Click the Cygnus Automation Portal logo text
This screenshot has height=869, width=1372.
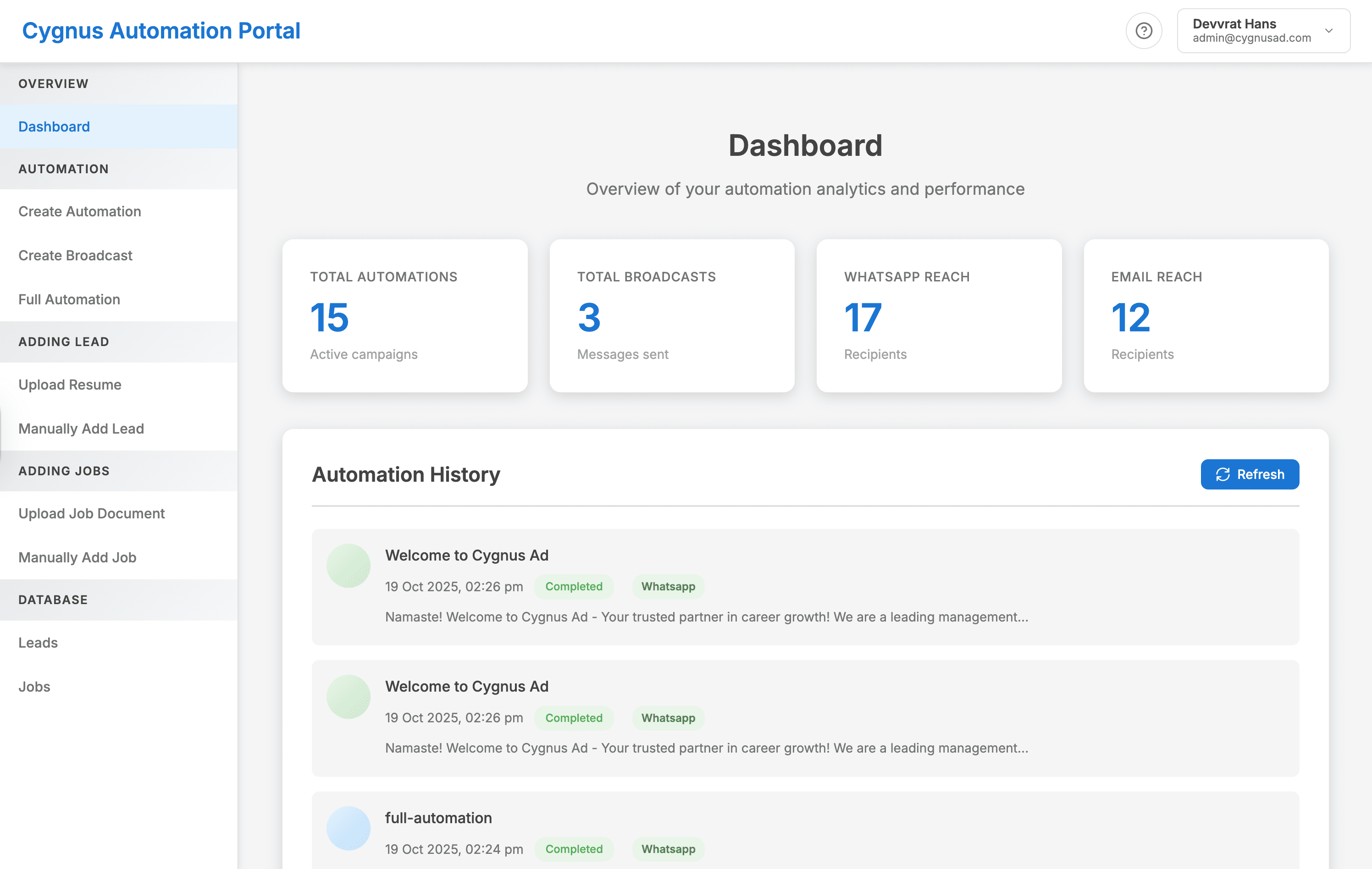click(161, 31)
